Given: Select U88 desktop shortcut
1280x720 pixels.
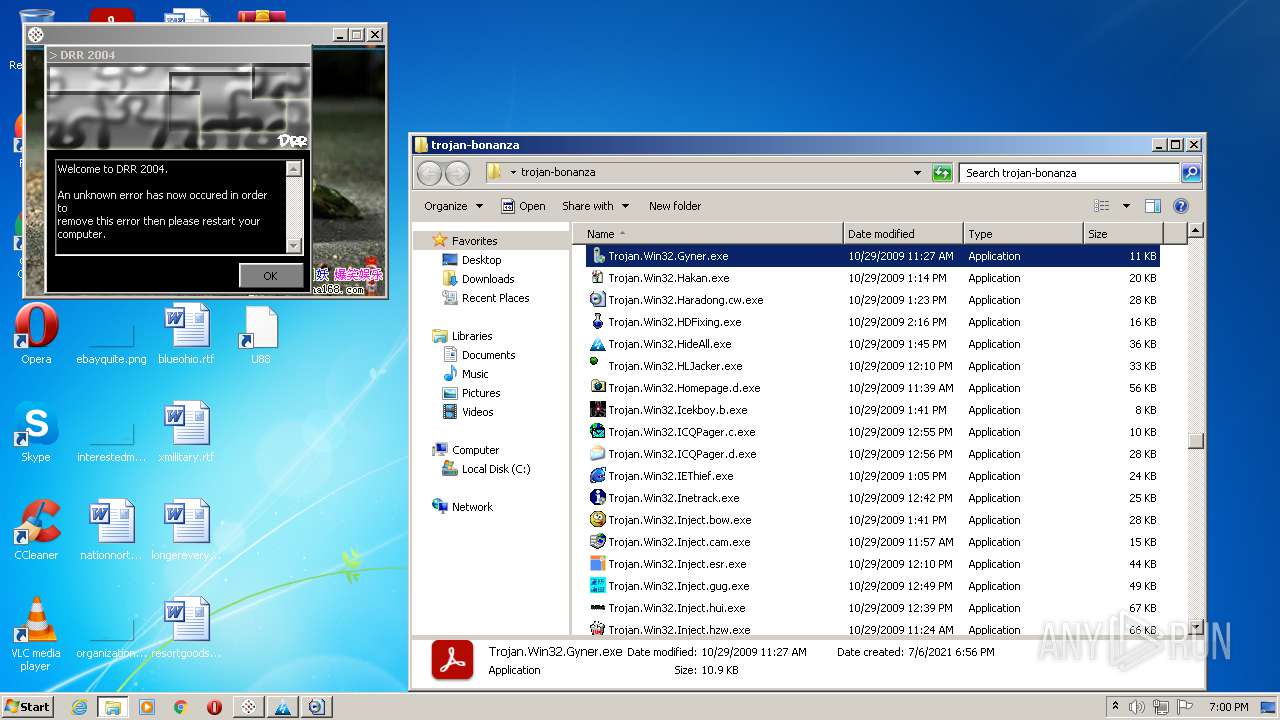Looking at the screenshot, I should (260, 334).
